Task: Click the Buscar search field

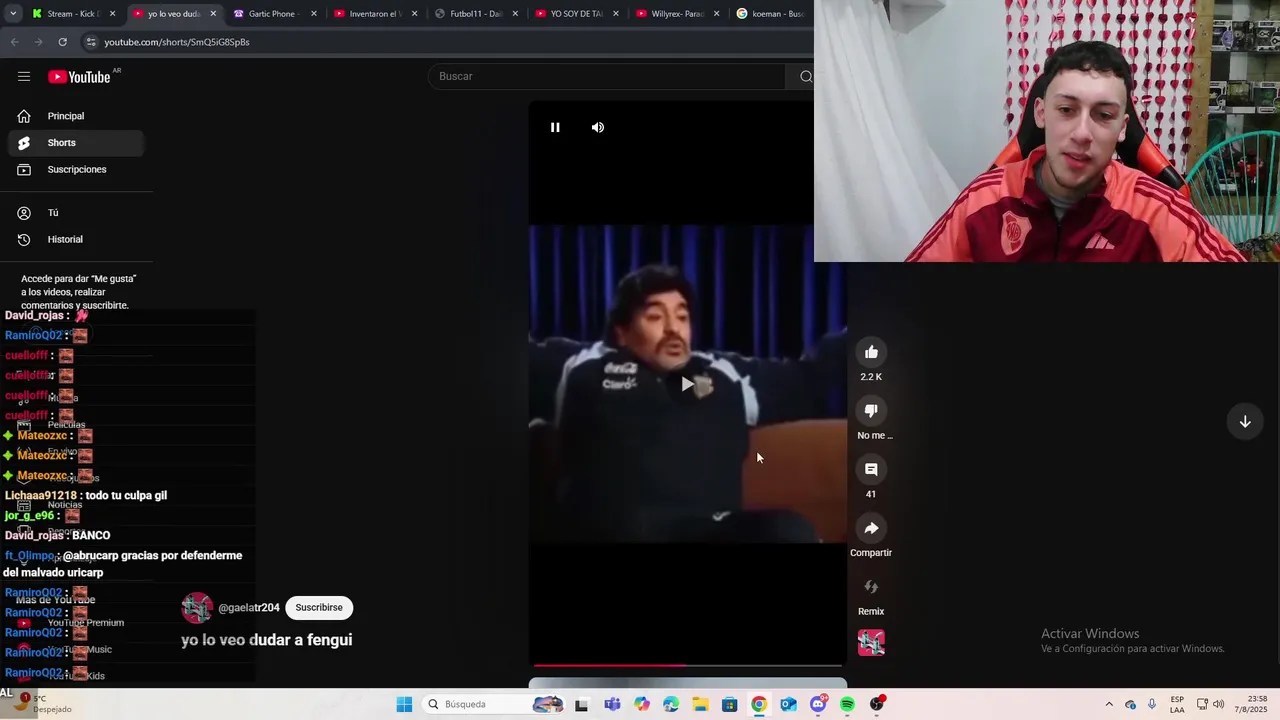Action: [x=608, y=76]
